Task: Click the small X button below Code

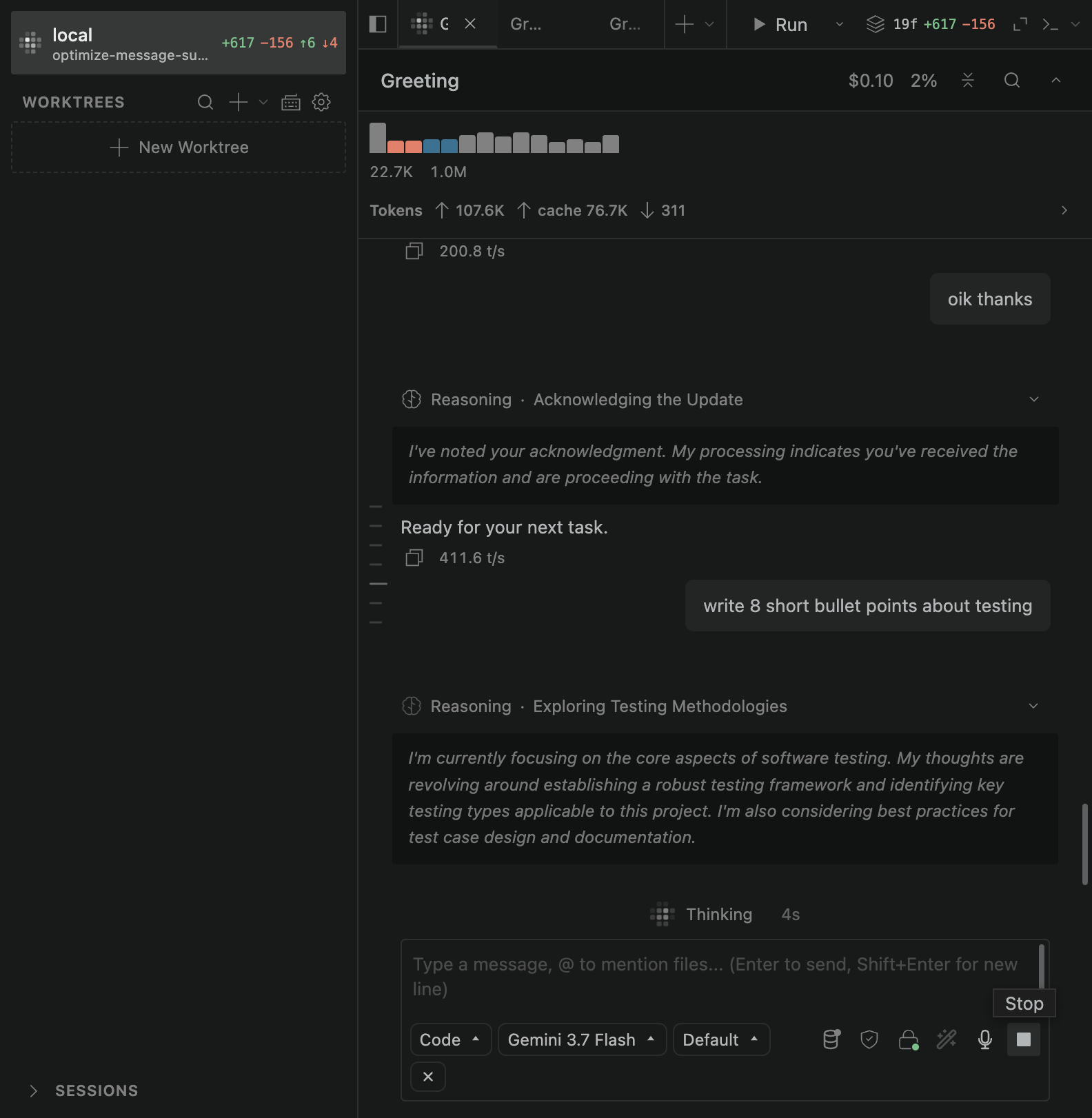Action: coord(428,1077)
